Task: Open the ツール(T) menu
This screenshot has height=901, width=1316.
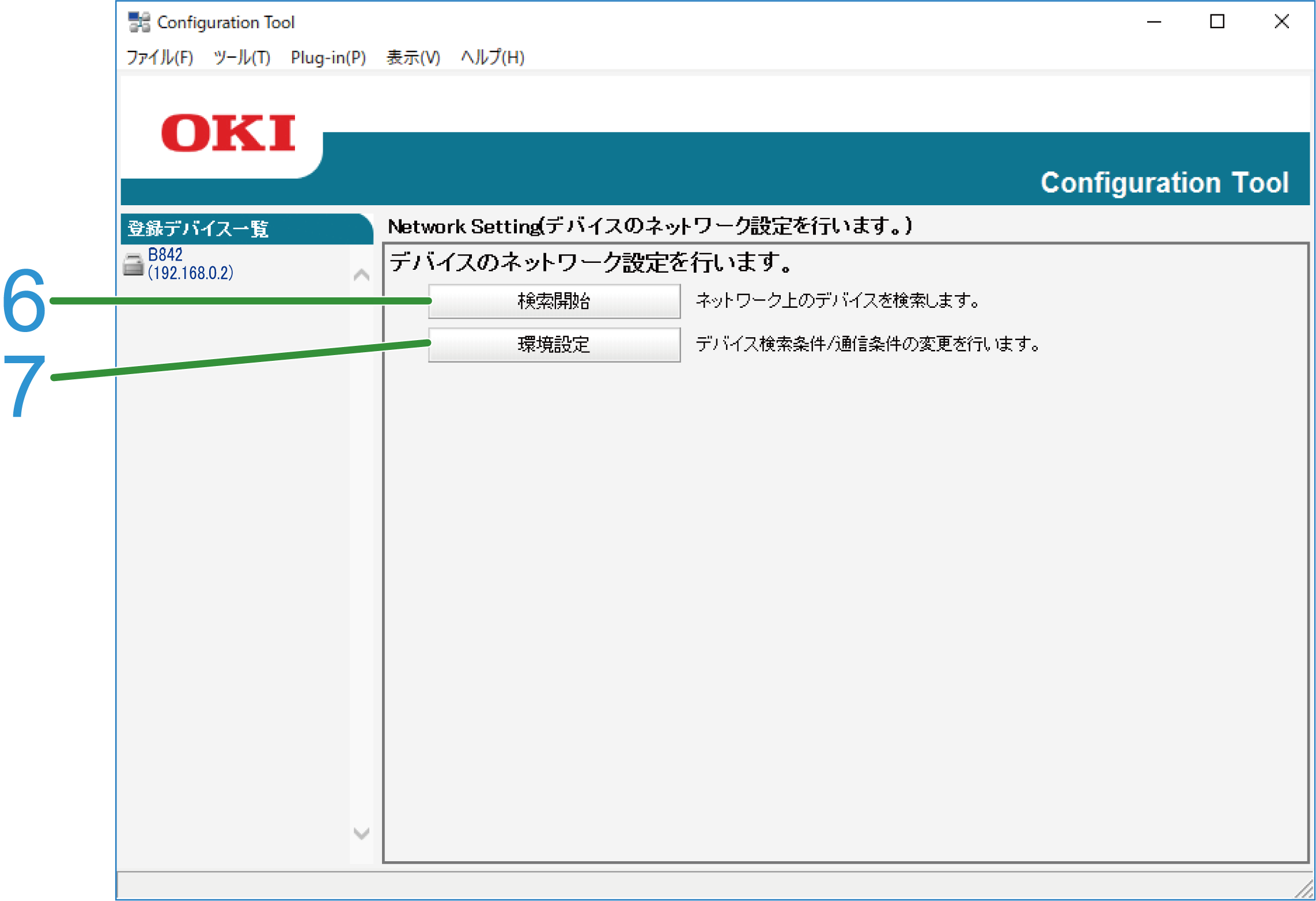Action: [x=242, y=58]
